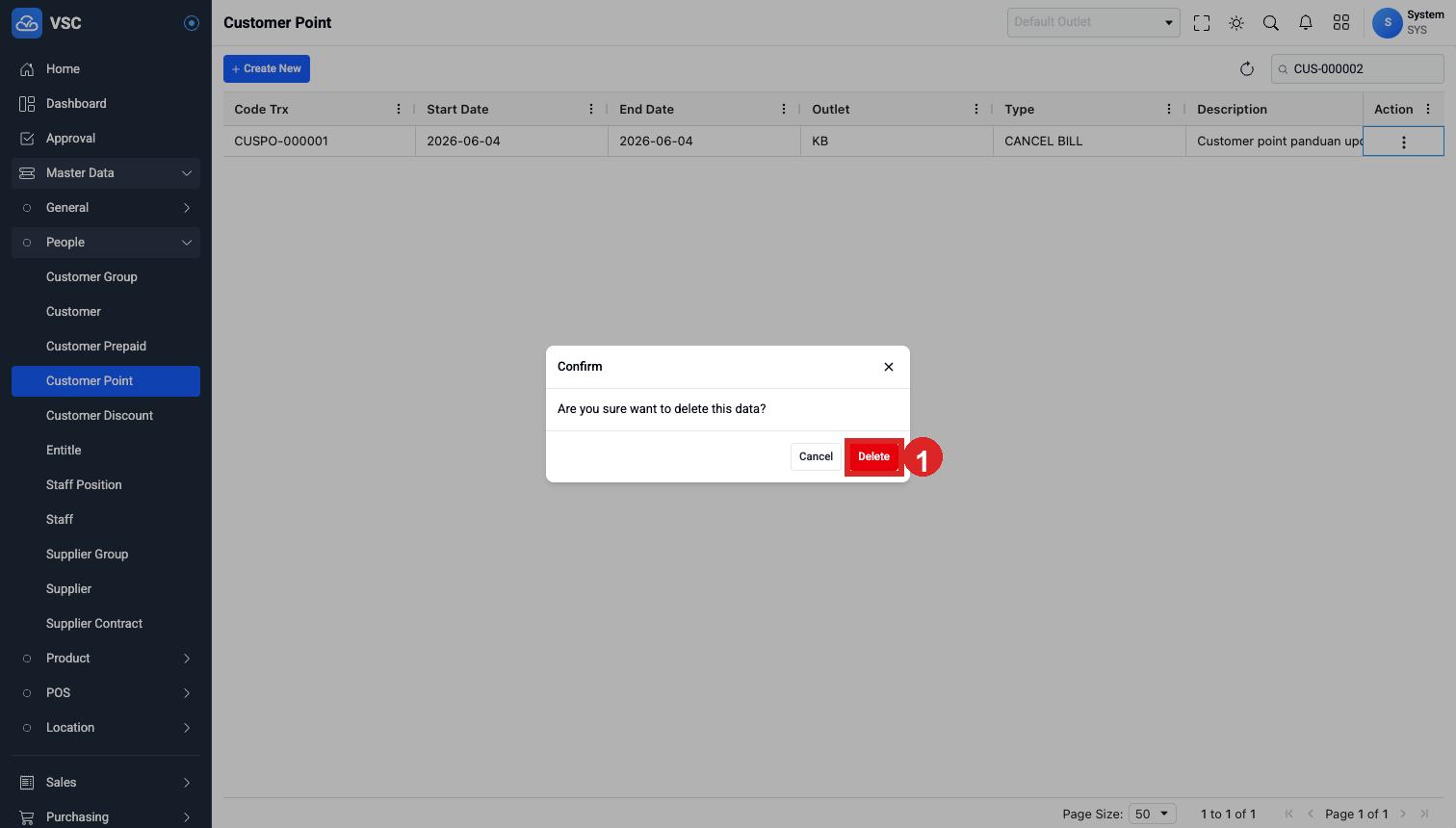Expand the Location submenu
Screen dimensions: 1456x828
(x=106, y=728)
